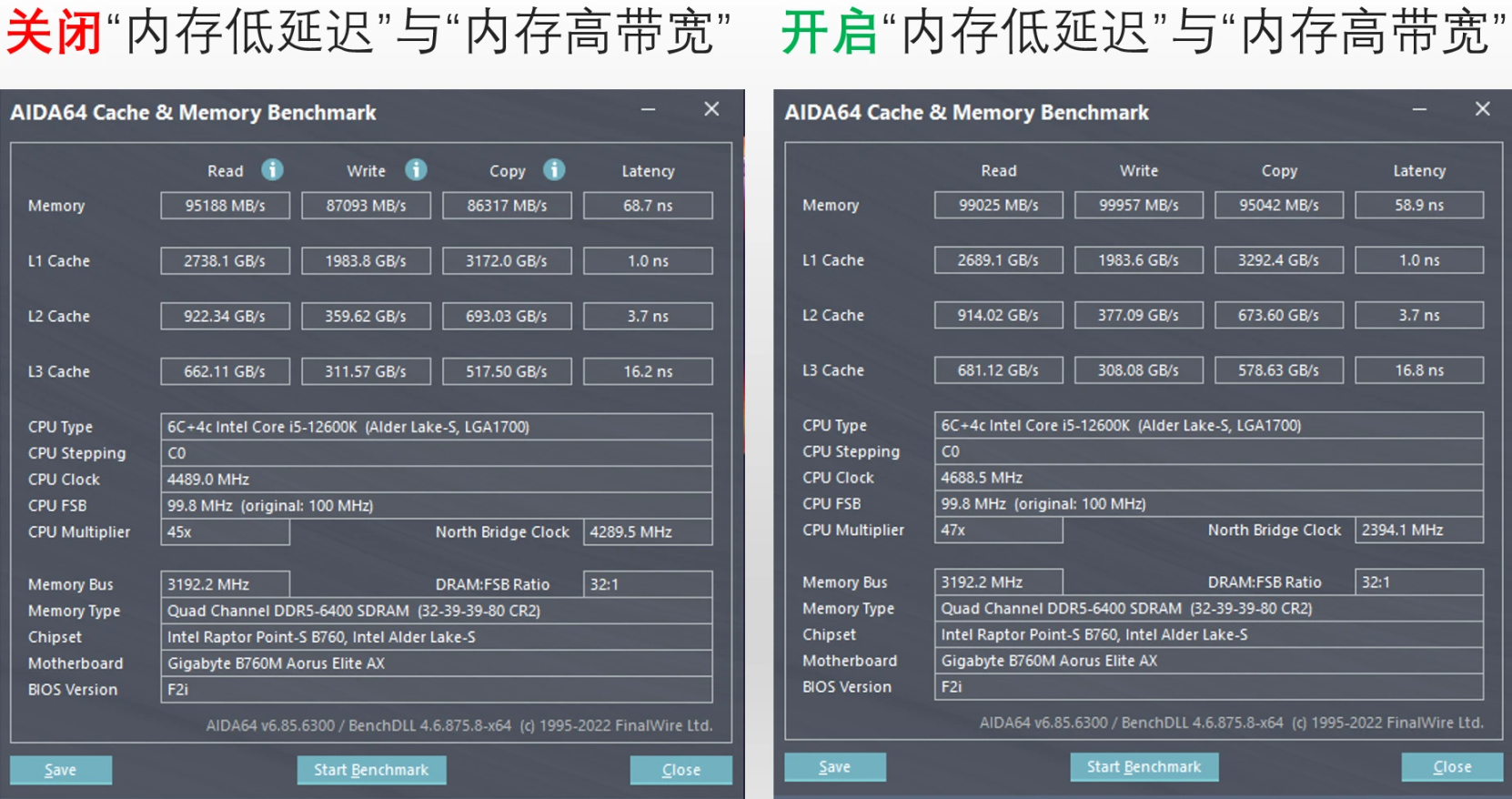Screen dimensions: 1512x799
Task: Click the Memory Type field in left window
Action: click(x=437, y=611)
